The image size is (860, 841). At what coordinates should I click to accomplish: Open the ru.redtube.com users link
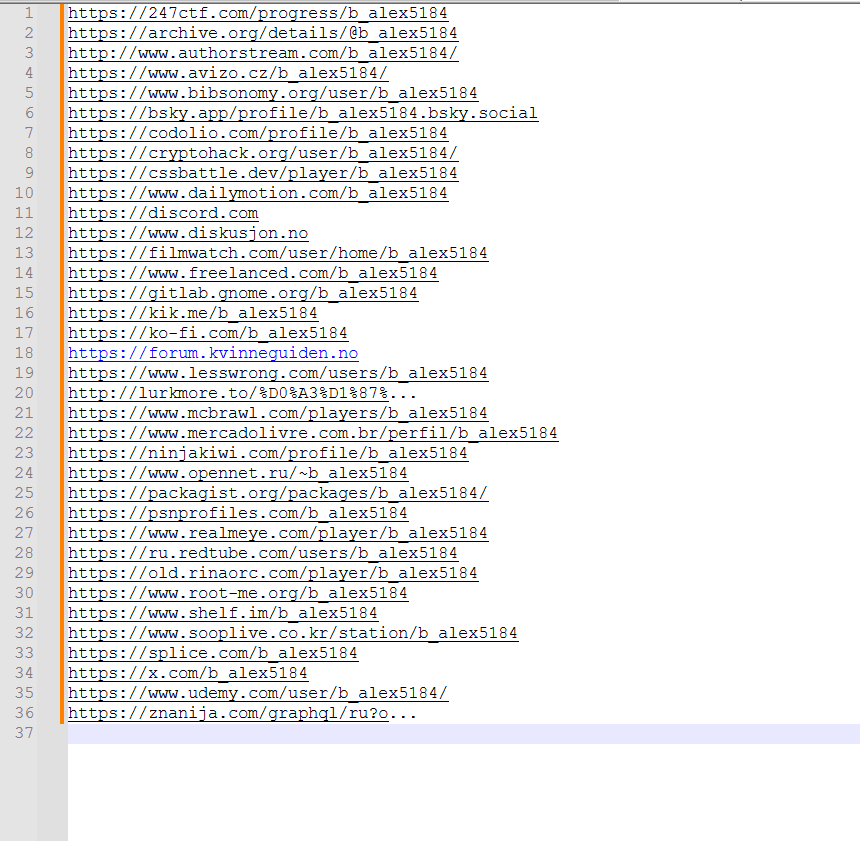coord(263,553)
